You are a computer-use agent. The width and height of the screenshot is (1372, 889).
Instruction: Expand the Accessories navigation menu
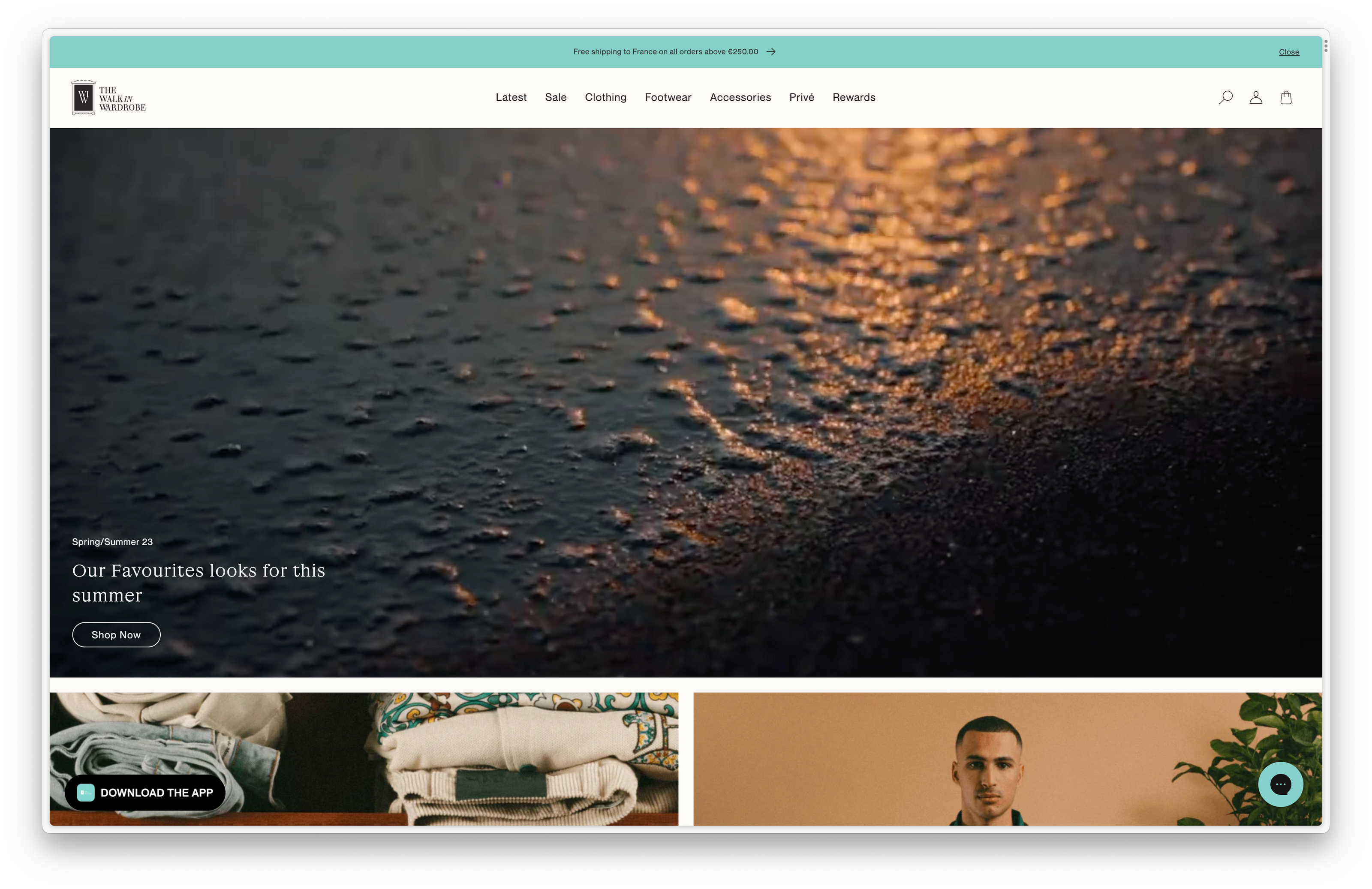pyautogui.click(x=740, y=97)
